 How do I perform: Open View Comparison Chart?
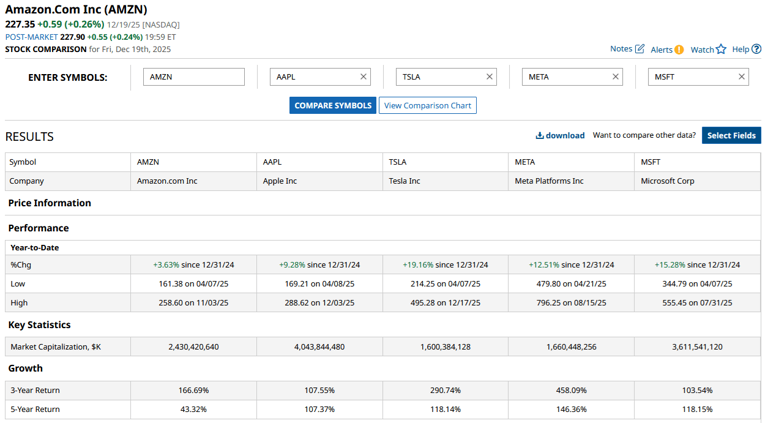point(427,105)
